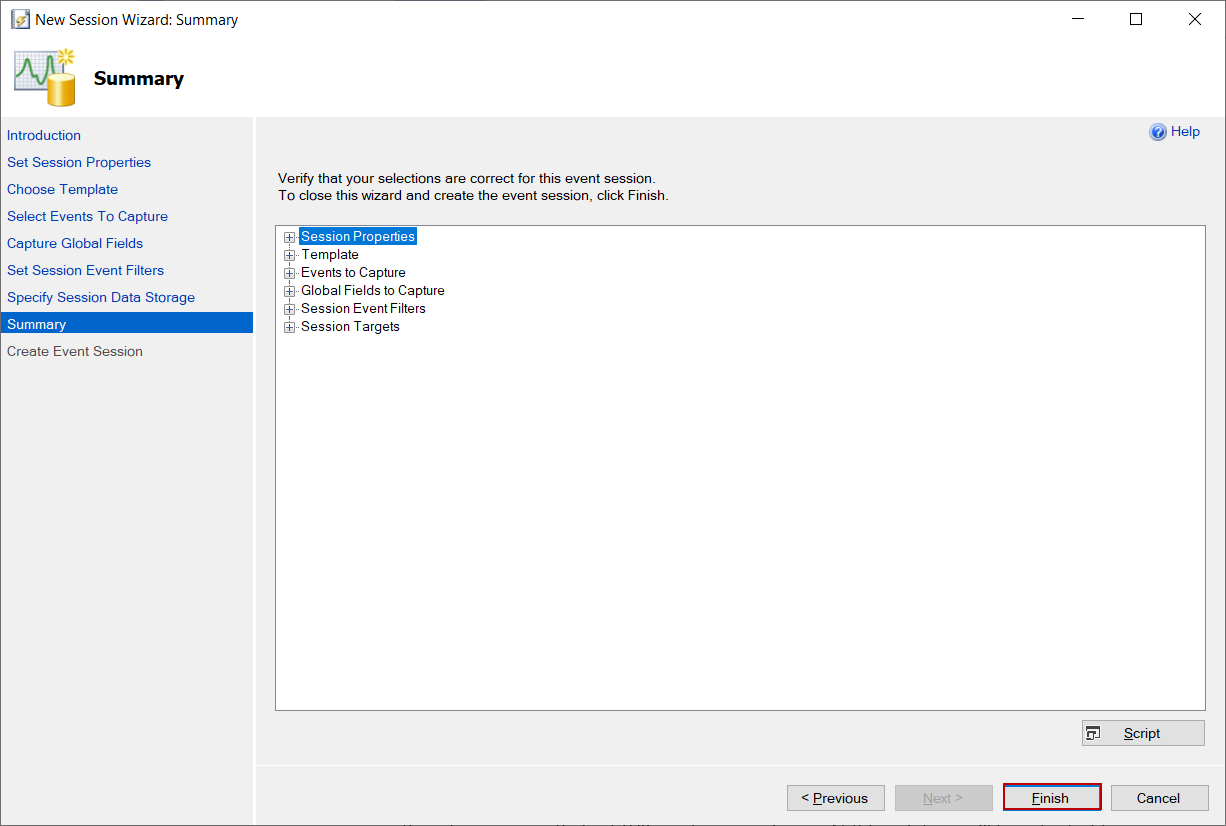Click the wizard icon in the title bar
The image size is (1226, 826).
pyautogui.click(x=20, y=19)
